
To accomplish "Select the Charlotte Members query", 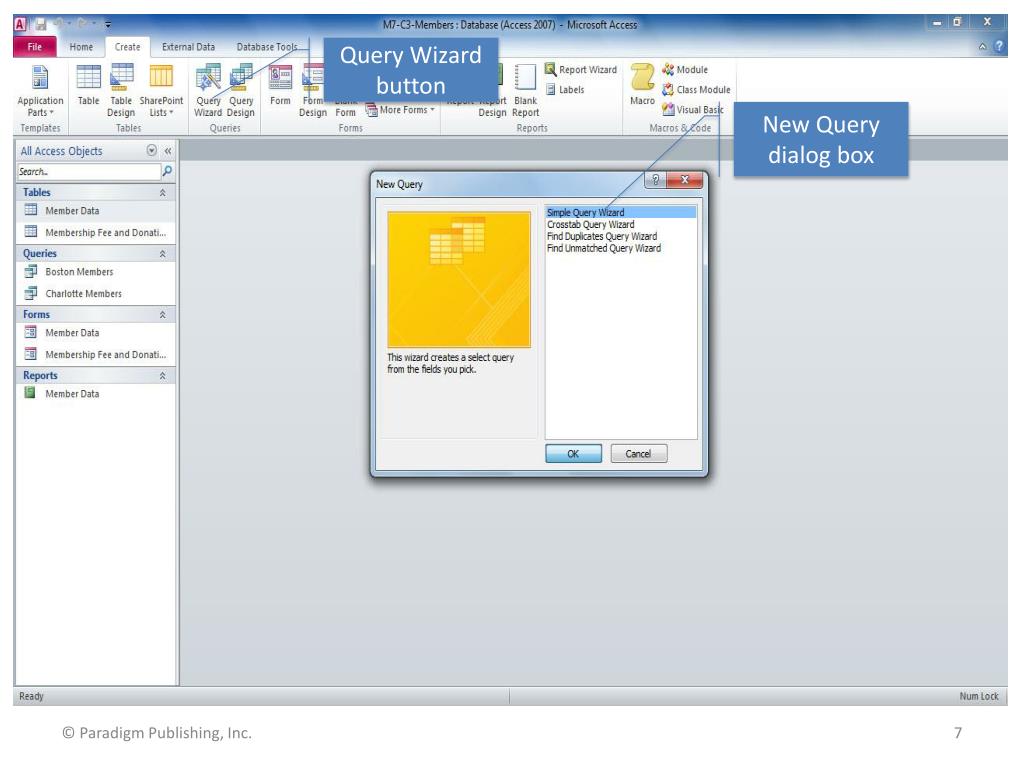I will point(95,294).
